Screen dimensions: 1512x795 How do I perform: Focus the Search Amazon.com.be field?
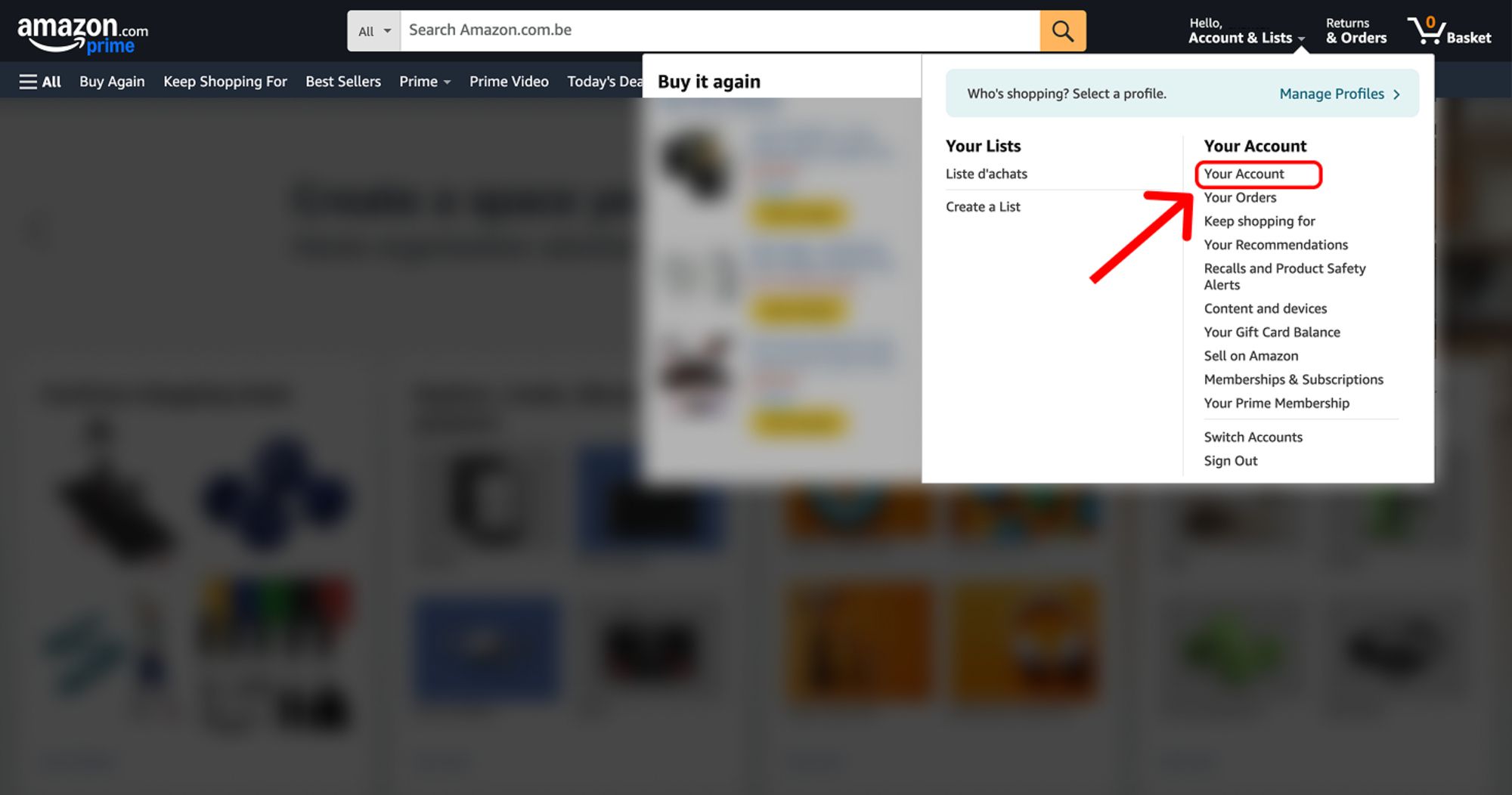pyautogui.click(x=720, y=31)
